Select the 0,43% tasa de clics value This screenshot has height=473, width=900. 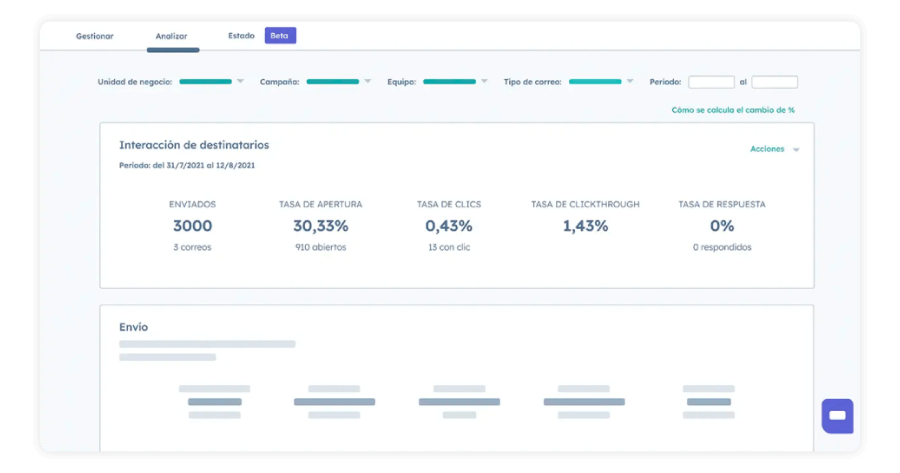(449, 226)
